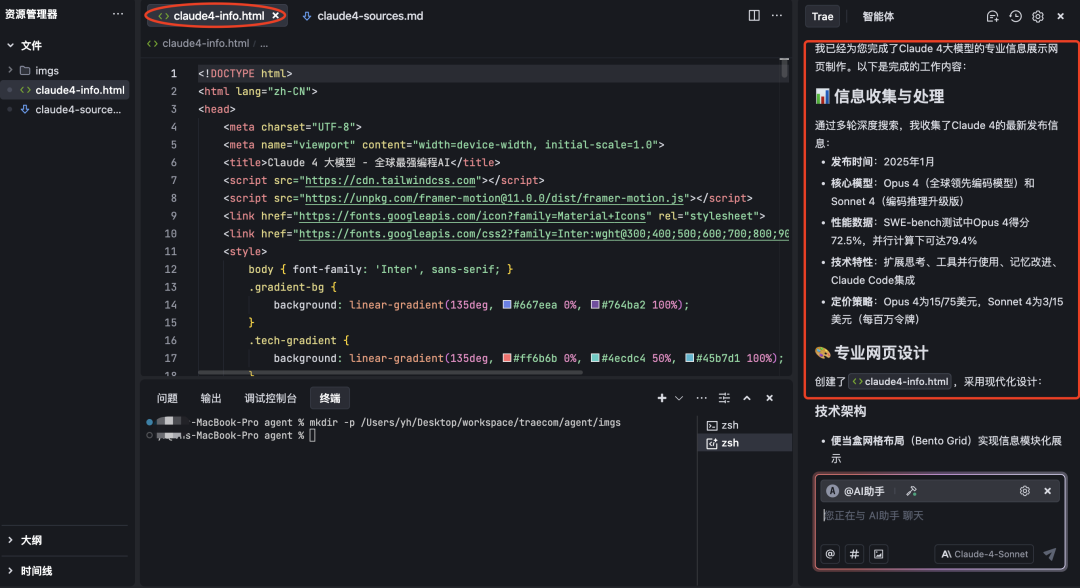Switch to 终端 panel tab

330,398
